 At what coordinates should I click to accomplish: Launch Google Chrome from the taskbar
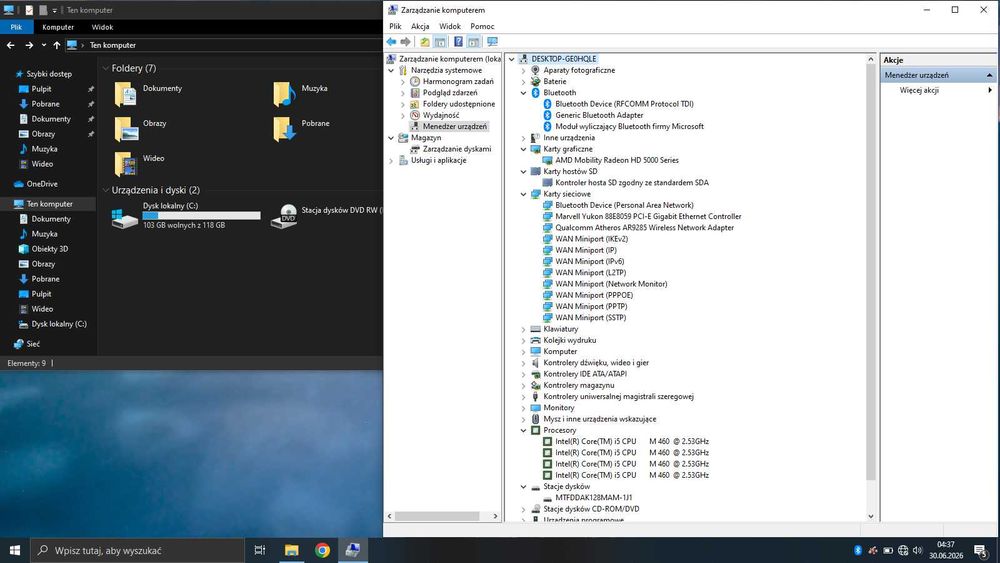point(322,550)
